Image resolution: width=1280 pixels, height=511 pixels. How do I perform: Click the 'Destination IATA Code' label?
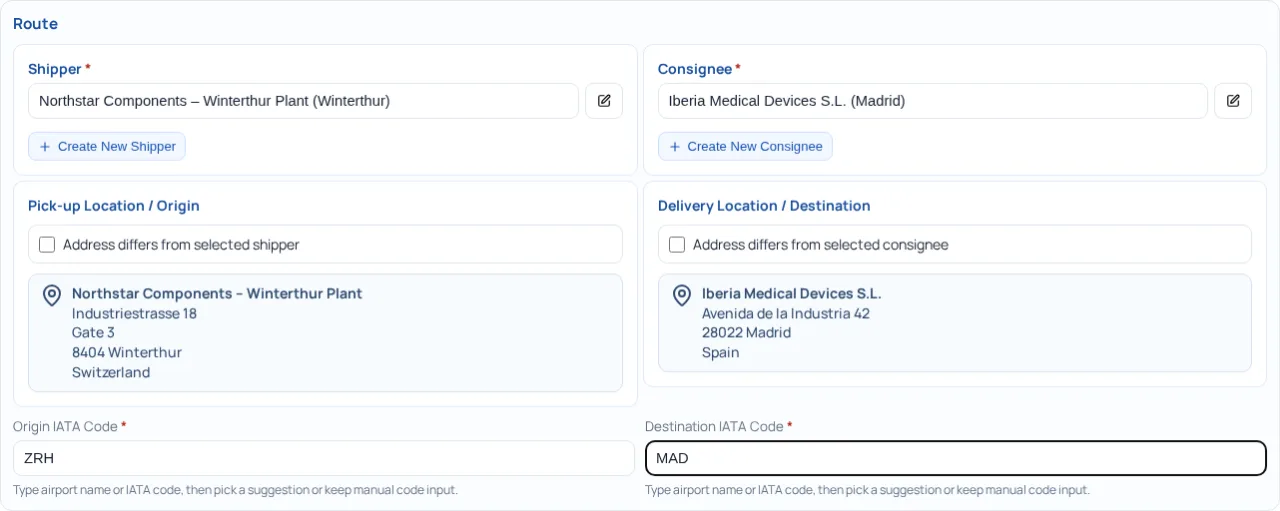coord(714,427)
